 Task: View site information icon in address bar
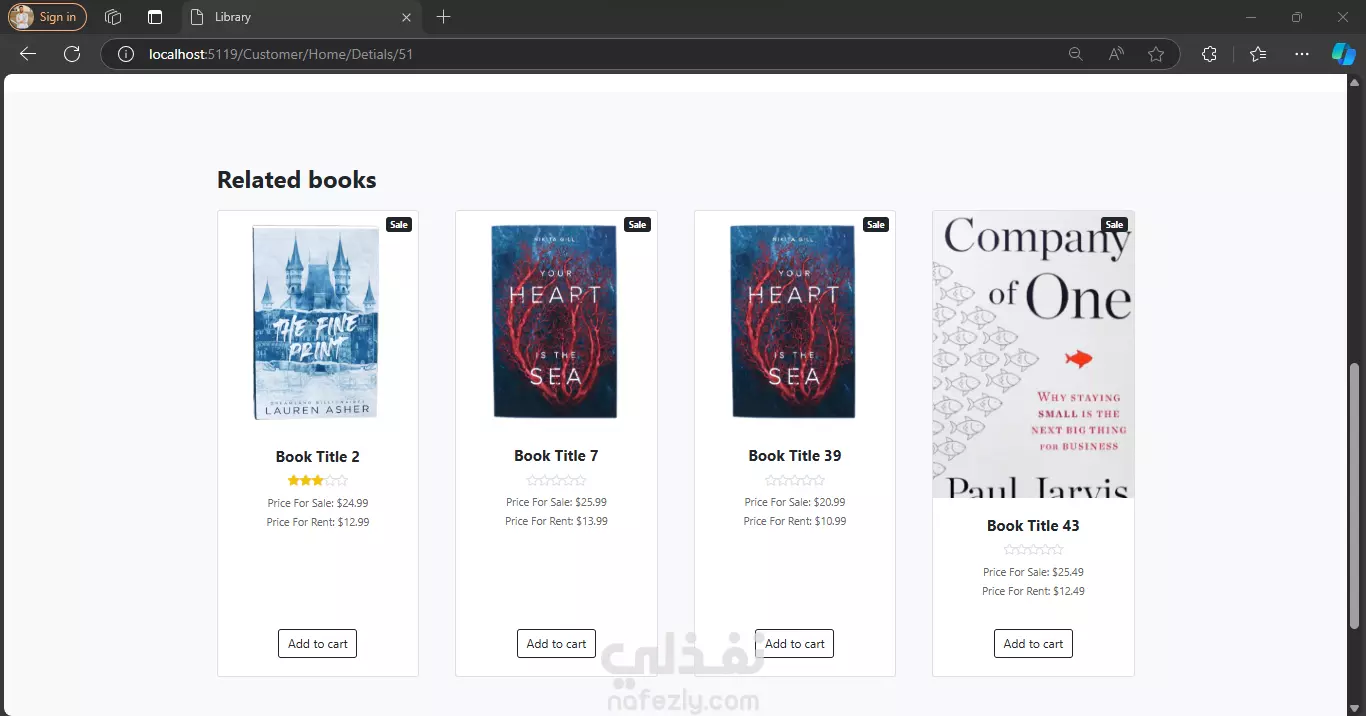[126, 54]
